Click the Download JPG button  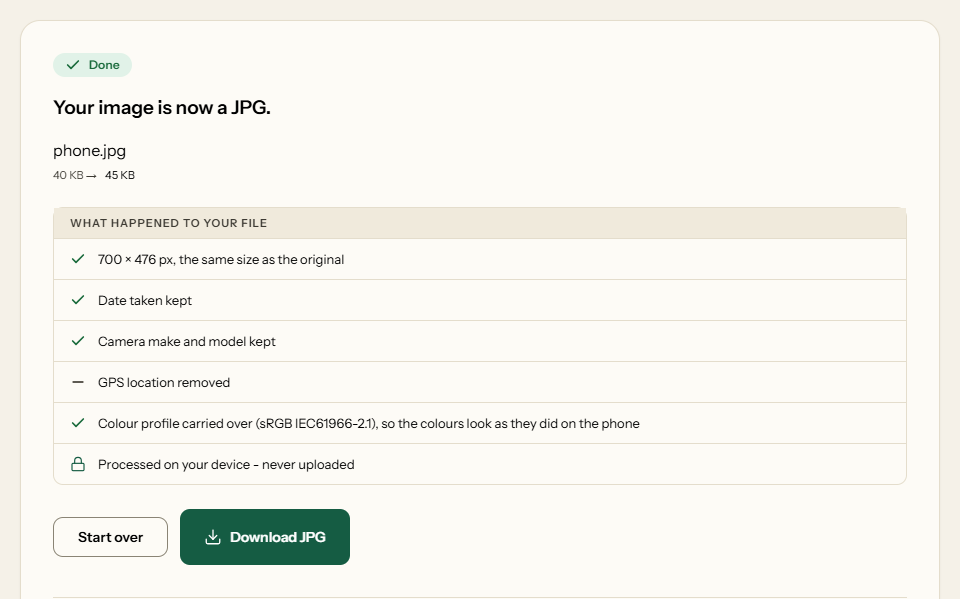[264, 537]
